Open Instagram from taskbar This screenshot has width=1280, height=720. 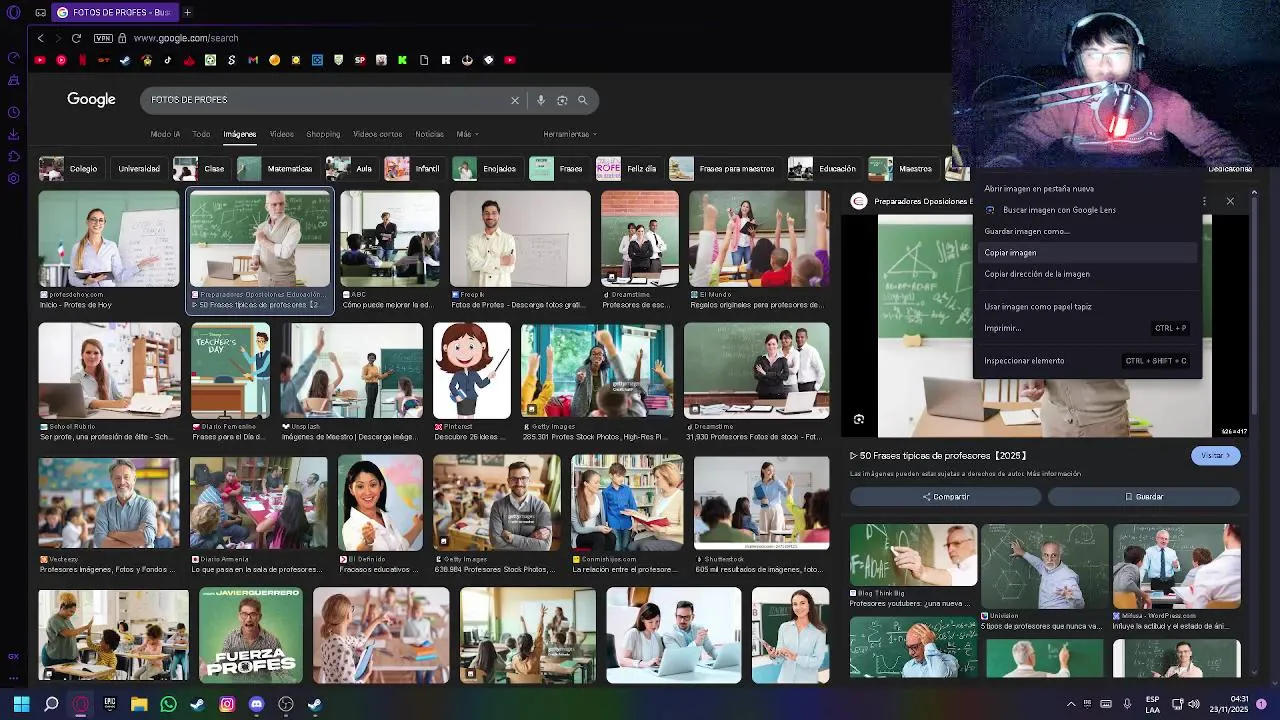(227, 704)
